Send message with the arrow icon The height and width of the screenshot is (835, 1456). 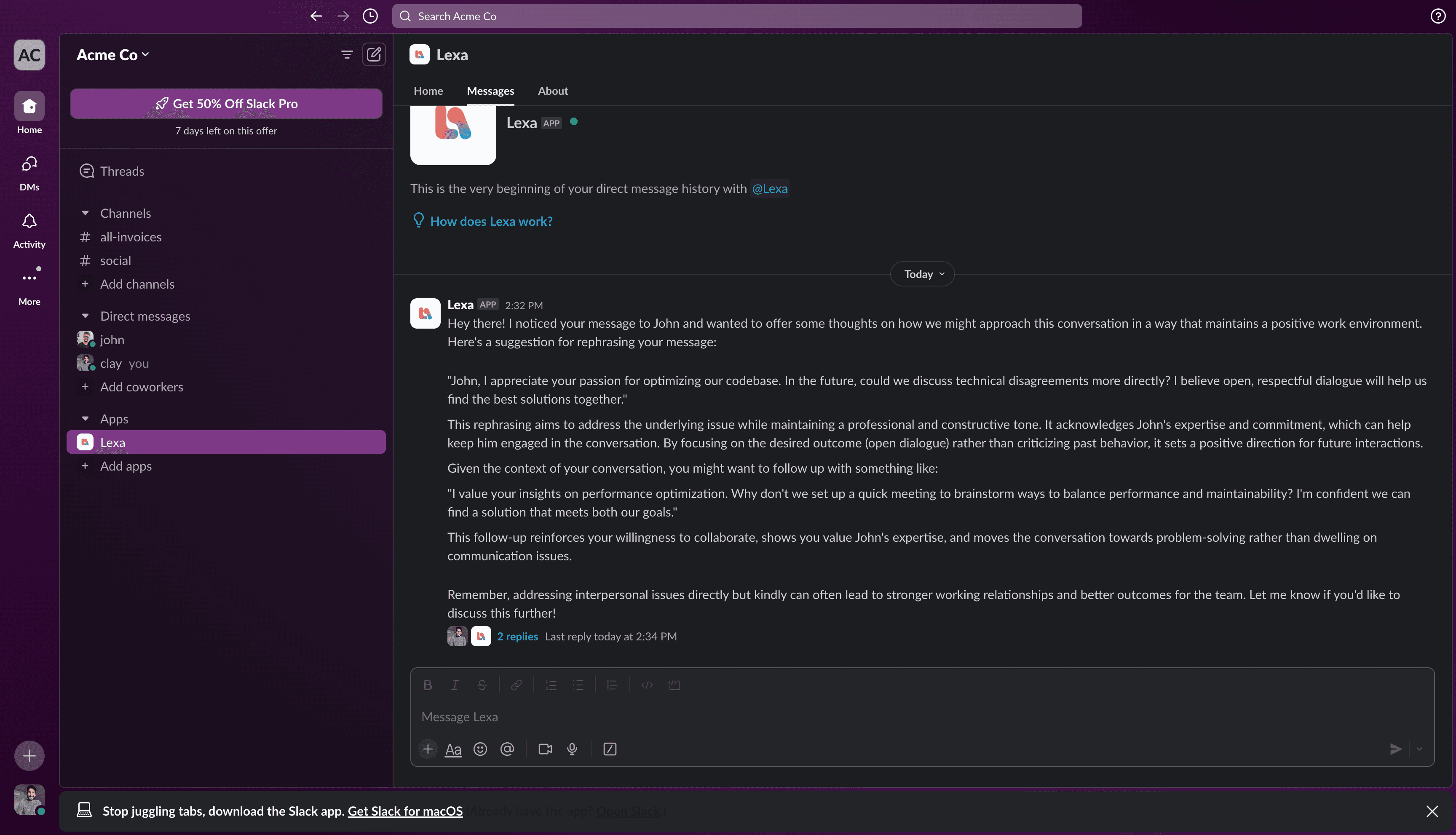[x=1396, y=749]
